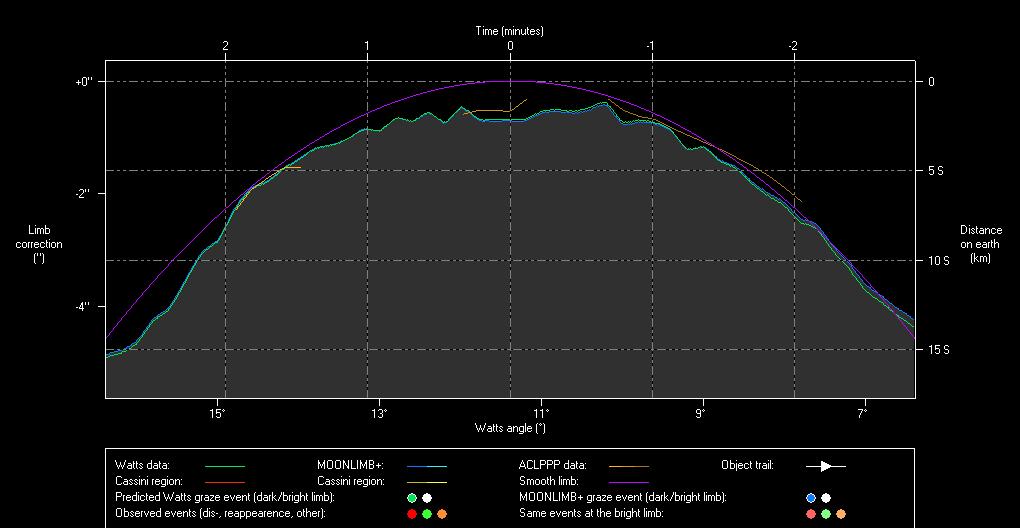Click the orange observed other event dot
The height and width of the screenshot is (528, 1020).
442,513
